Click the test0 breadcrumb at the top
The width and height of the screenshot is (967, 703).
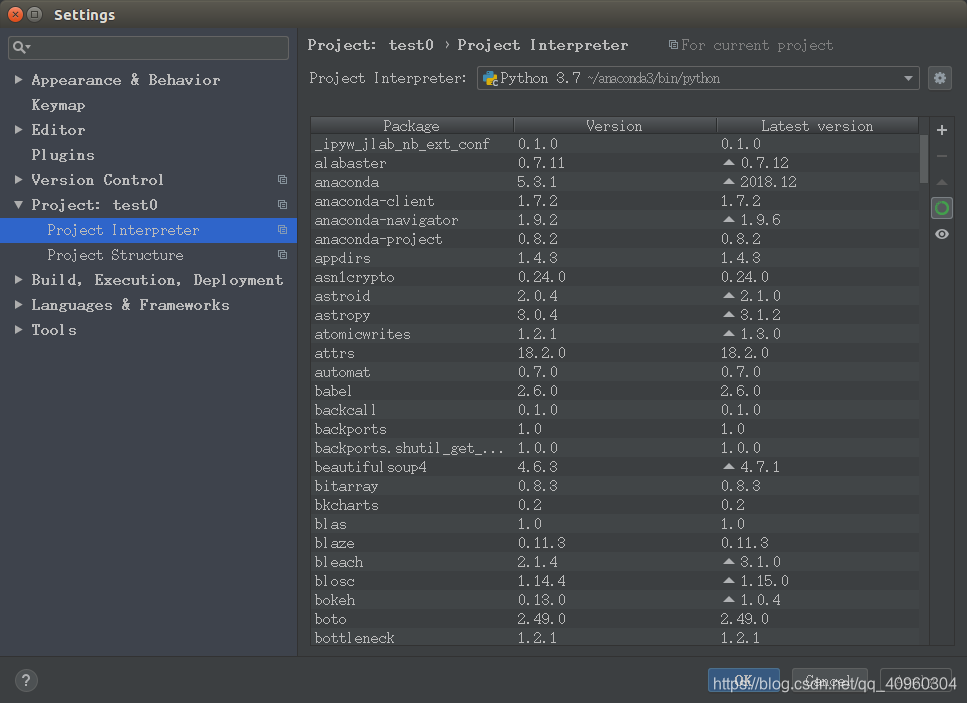point(411,45)
